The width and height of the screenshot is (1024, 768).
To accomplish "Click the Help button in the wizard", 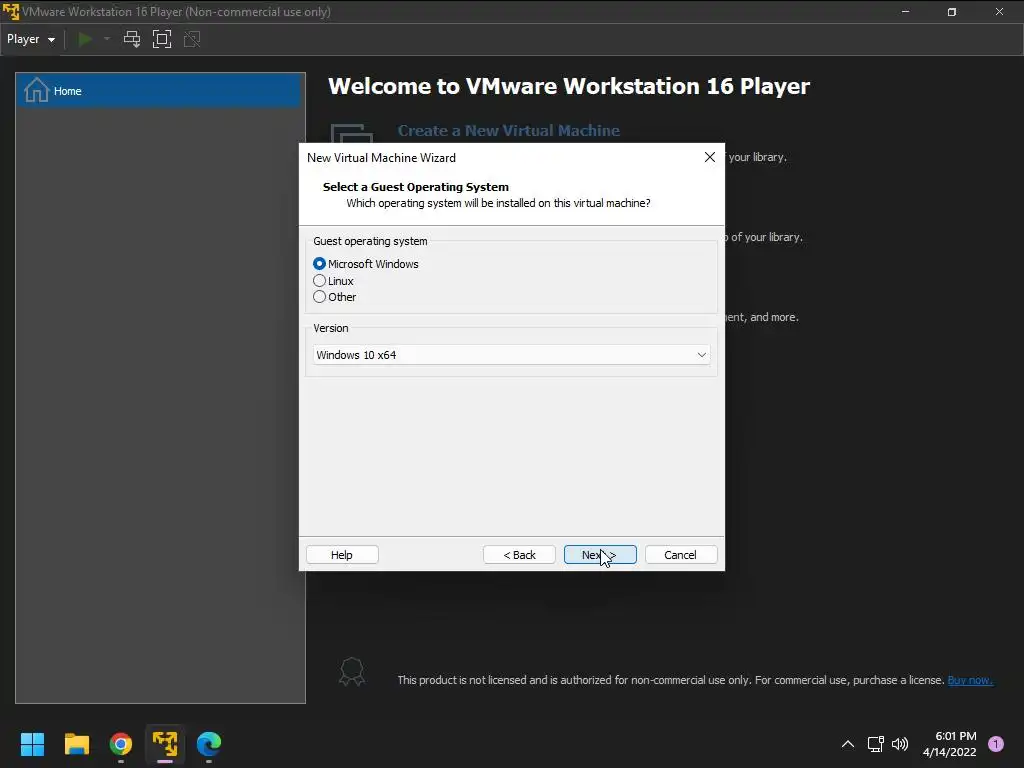I will [x=342, y=554].
